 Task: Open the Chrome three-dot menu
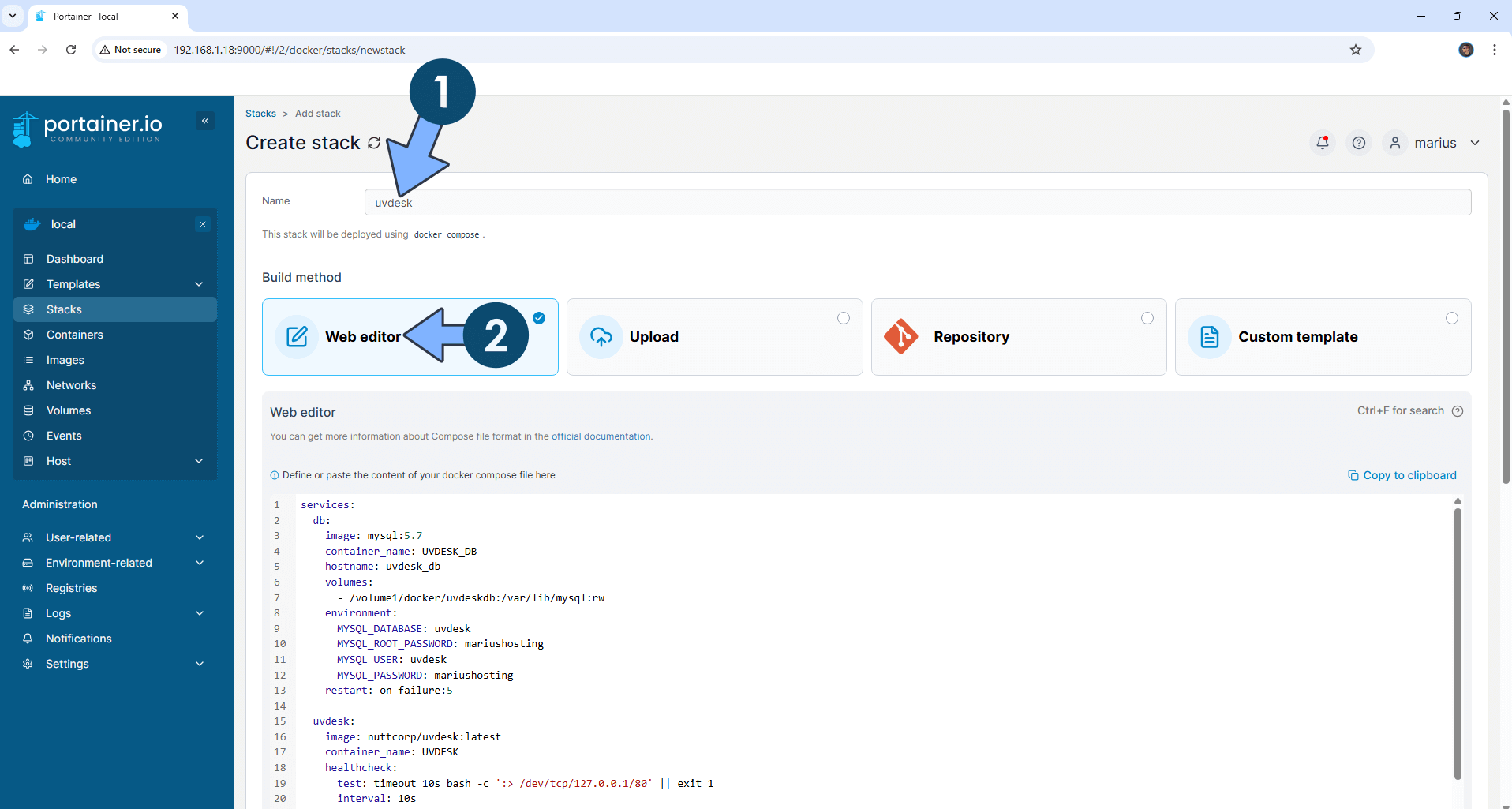click(x=1495, y=50)
